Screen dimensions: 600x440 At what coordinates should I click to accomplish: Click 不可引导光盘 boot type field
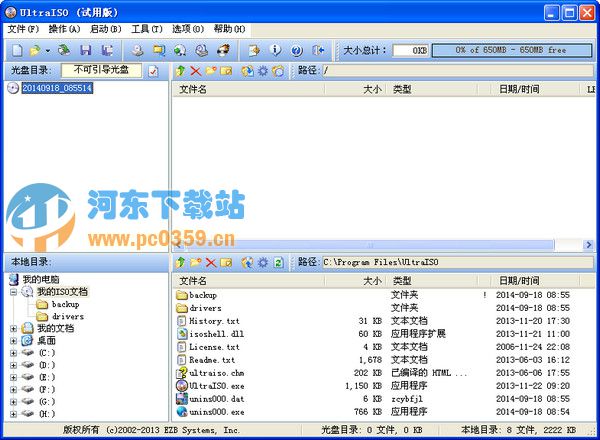tap(101, 70)
